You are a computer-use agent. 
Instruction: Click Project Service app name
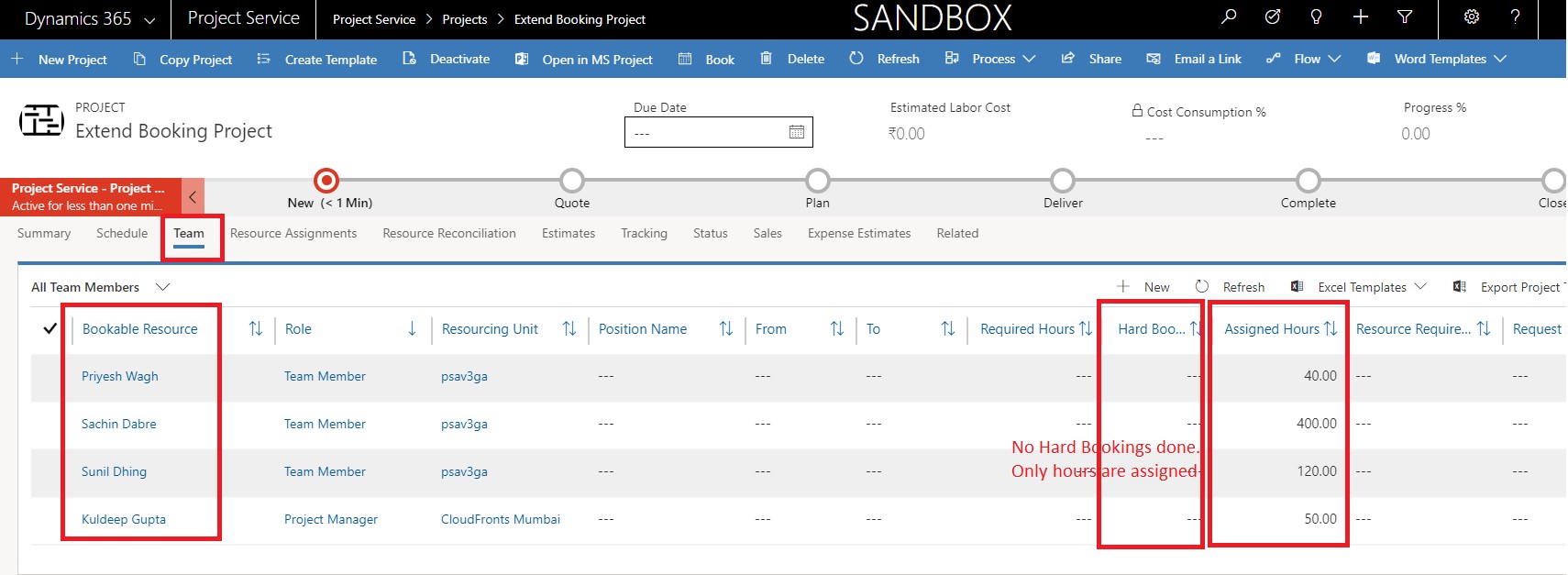244,18
